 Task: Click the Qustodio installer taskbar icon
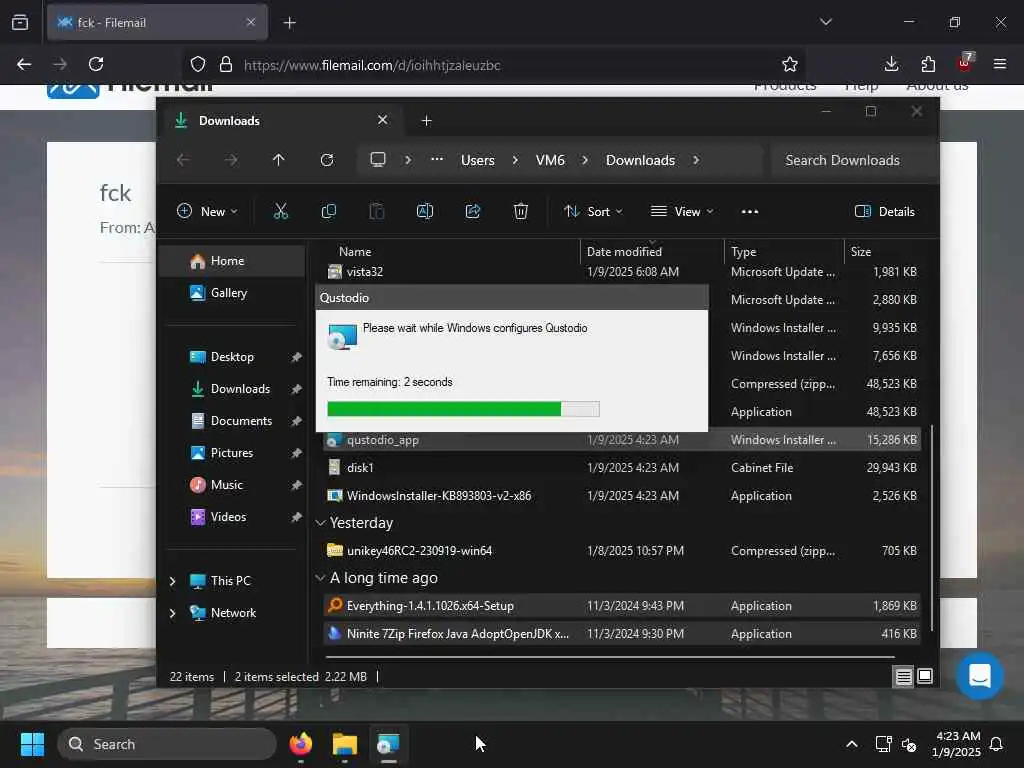tap(388, 744)
